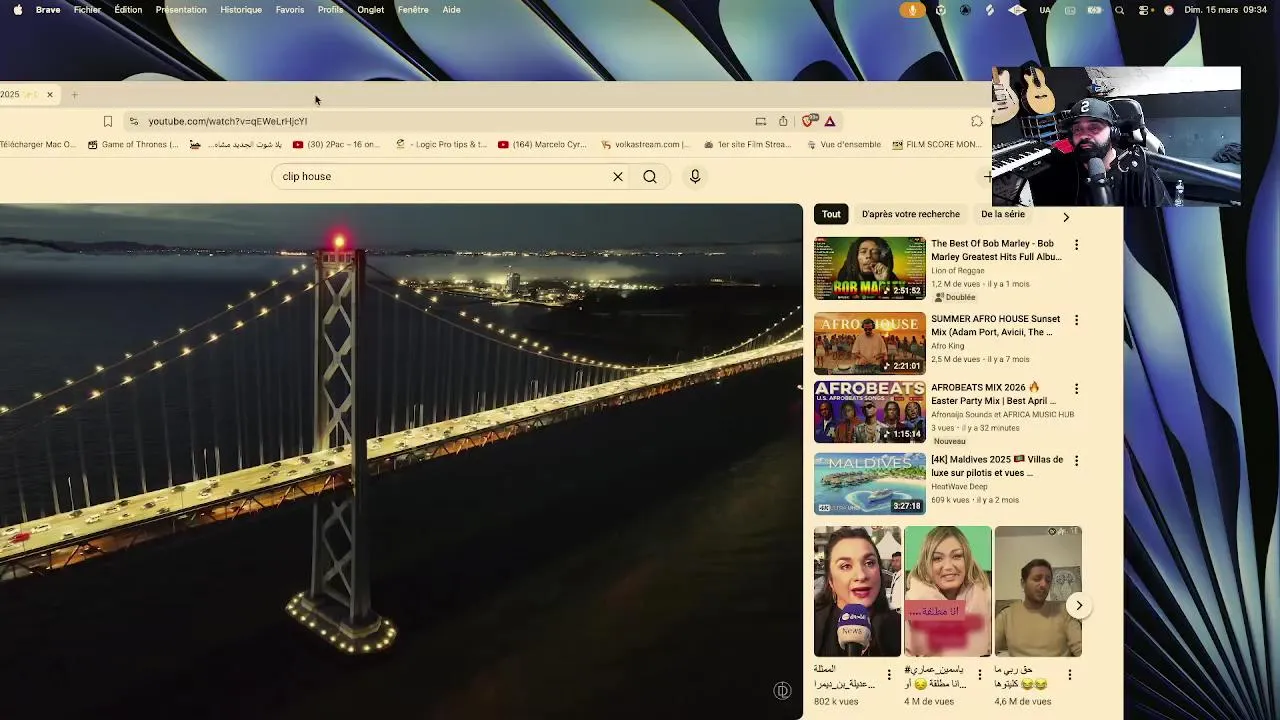Open the Présentation menu

[x=181, y=10]
